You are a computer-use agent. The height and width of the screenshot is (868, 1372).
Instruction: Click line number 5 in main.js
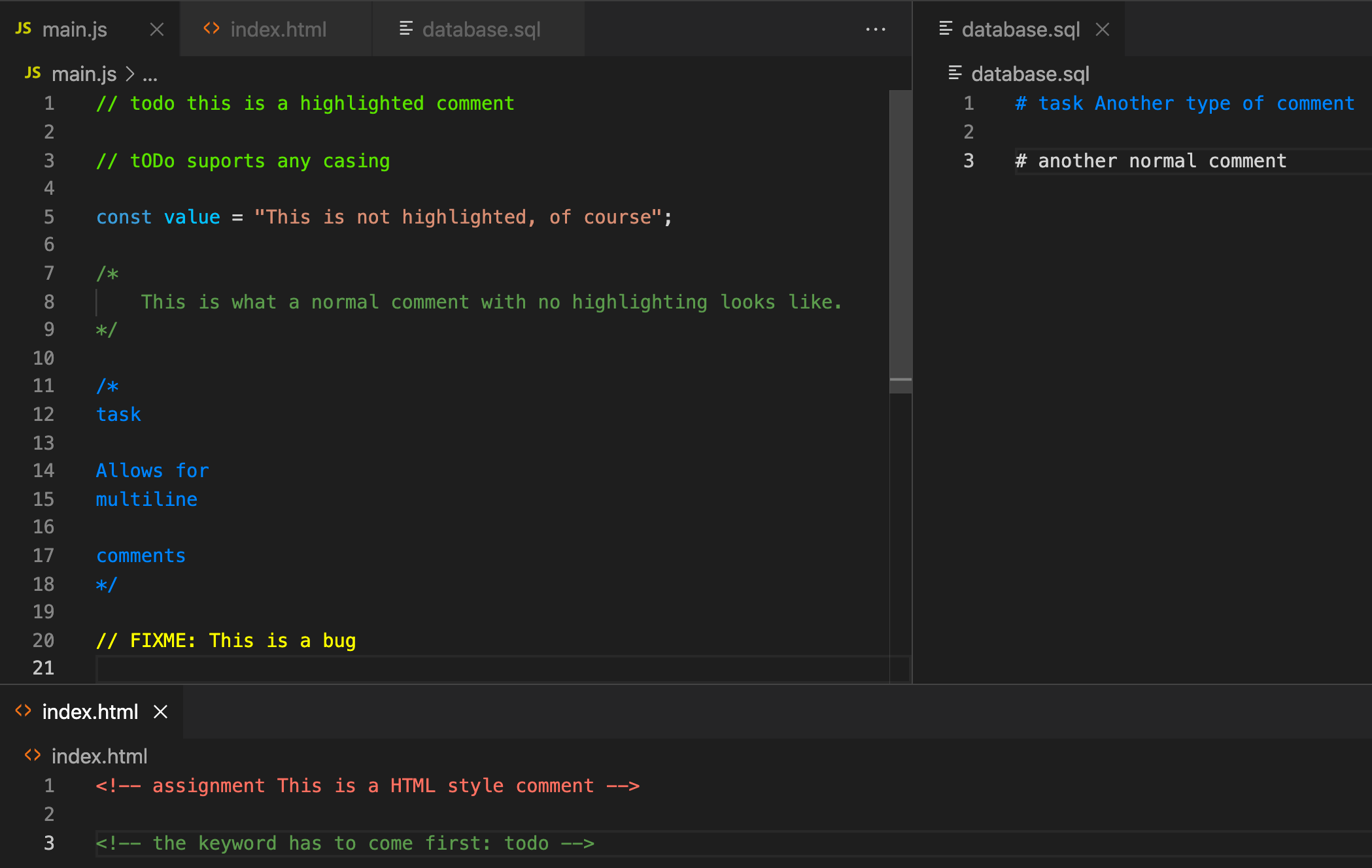[x=48, y=216]
